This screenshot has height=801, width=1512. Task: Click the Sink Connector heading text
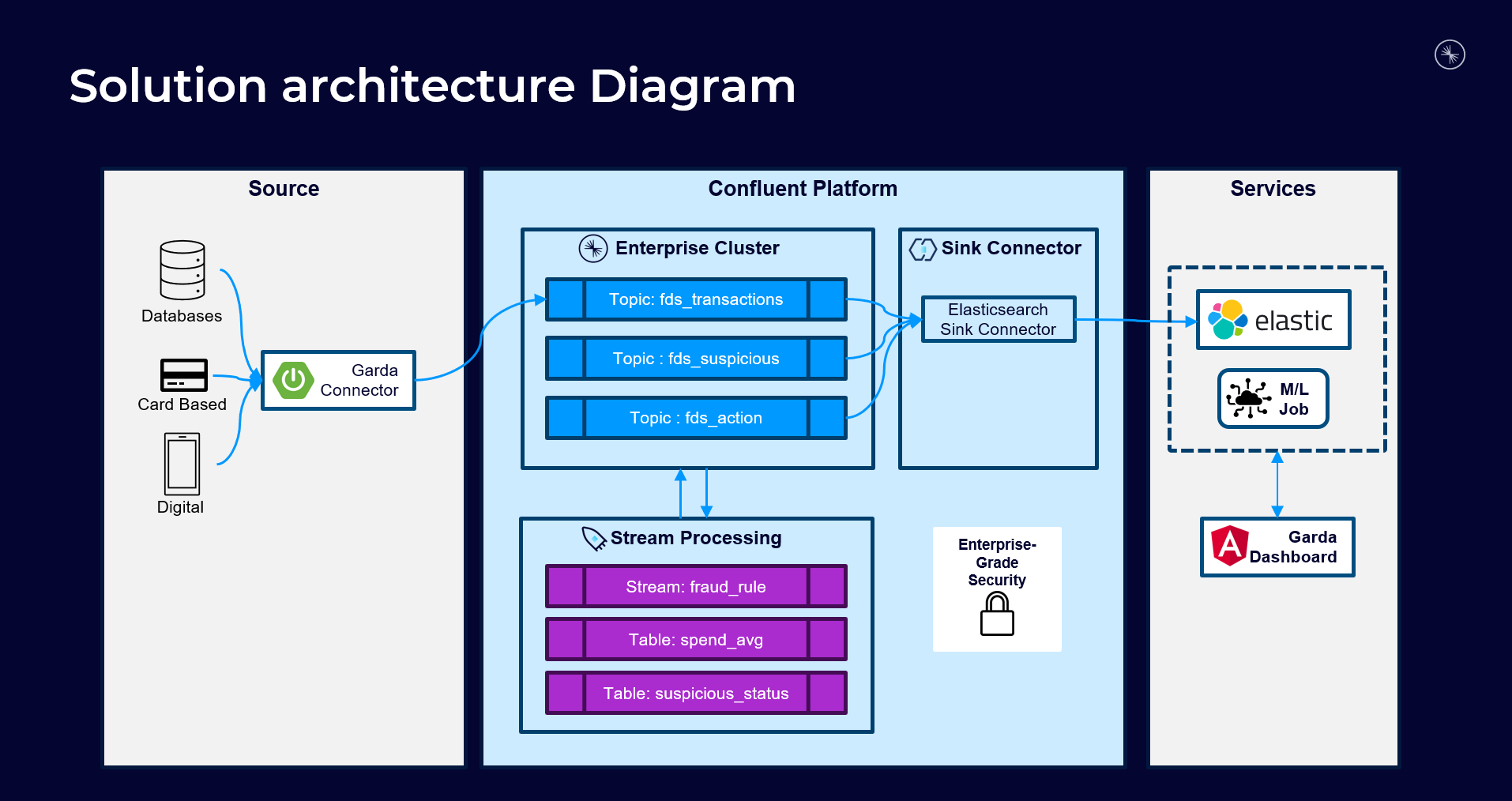(x=1011, y=248)
